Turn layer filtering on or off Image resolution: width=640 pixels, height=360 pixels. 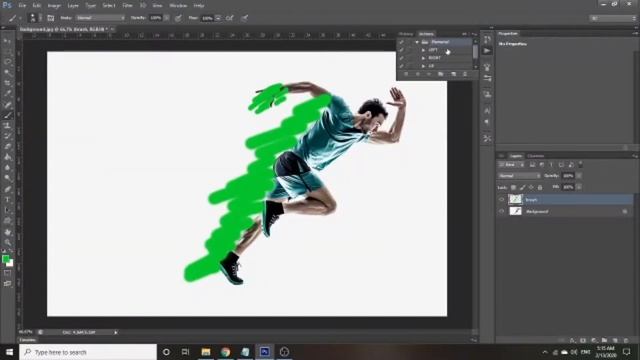tap(581, 164)
